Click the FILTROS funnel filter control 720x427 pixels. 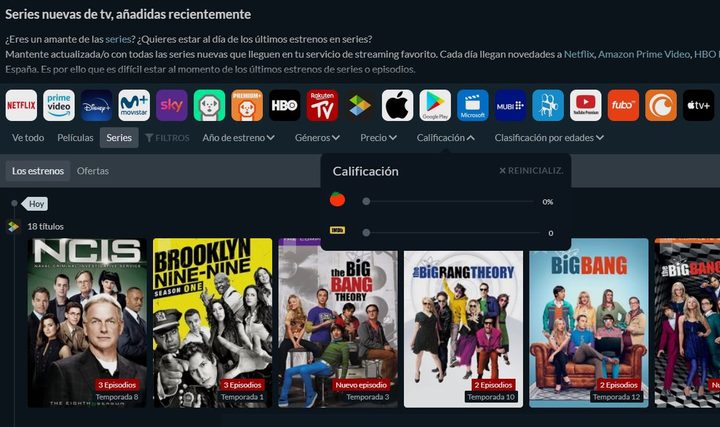pyautogui.click(x=167, y=138)
